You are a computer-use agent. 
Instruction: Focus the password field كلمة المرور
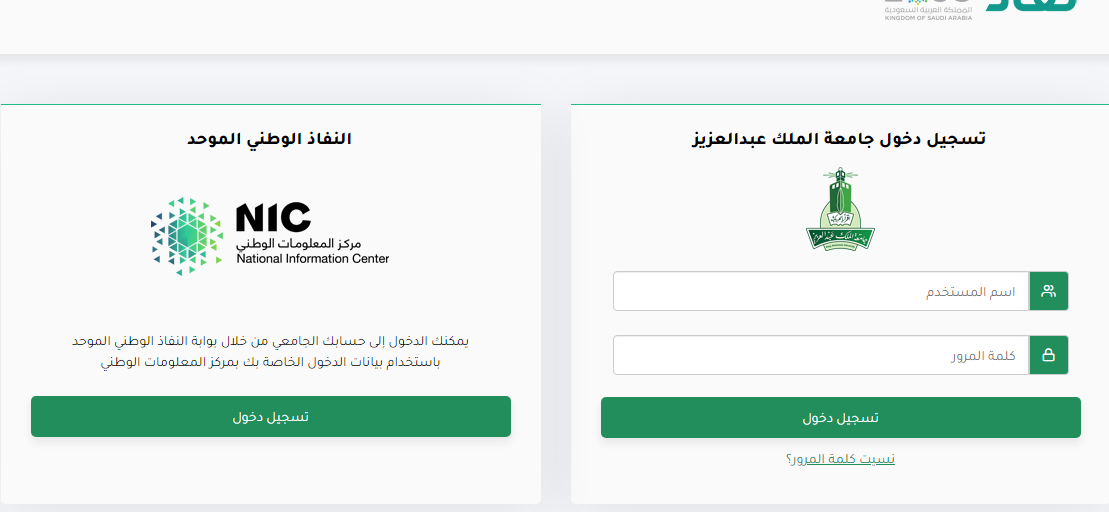822,355
